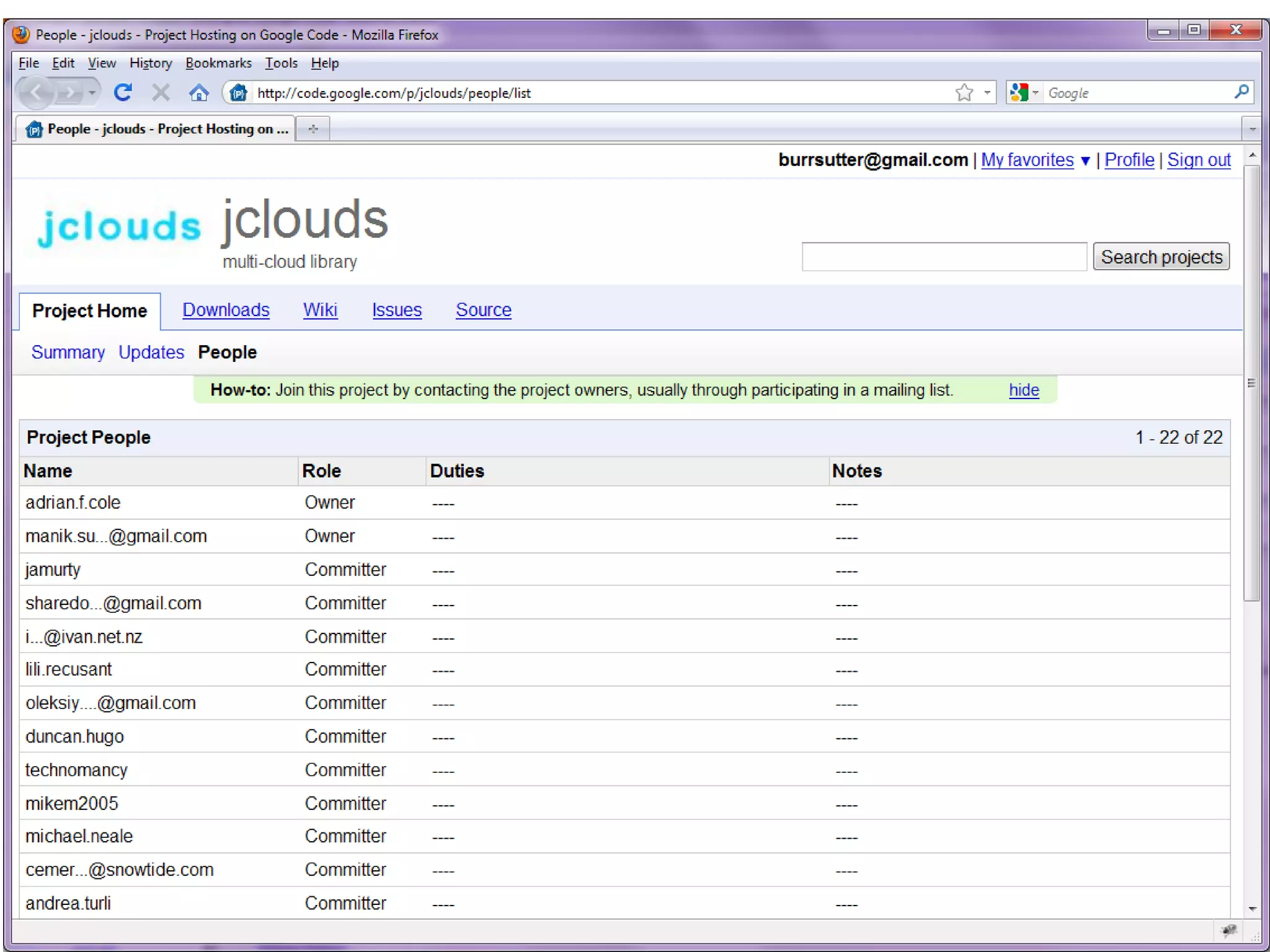Open the back/forward history dropdown

[92, 93]
